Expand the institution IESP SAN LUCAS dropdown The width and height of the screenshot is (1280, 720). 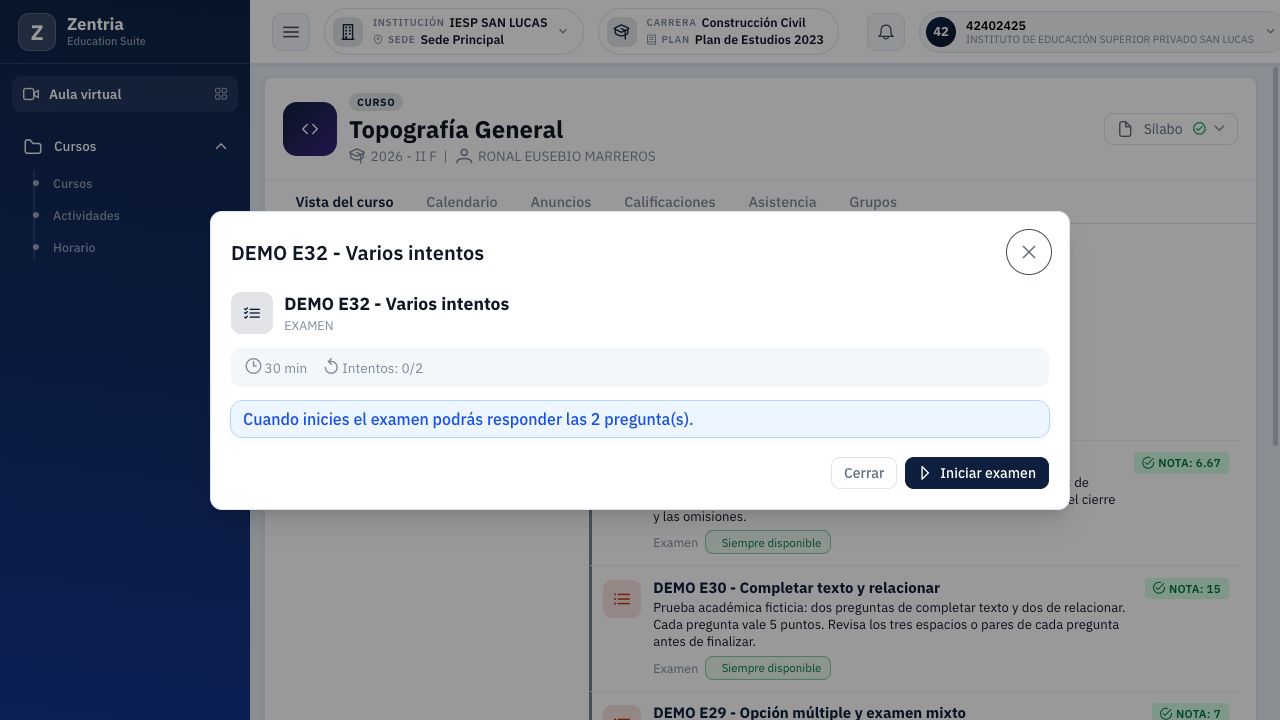pyautogui.click(x=454, y=32)
